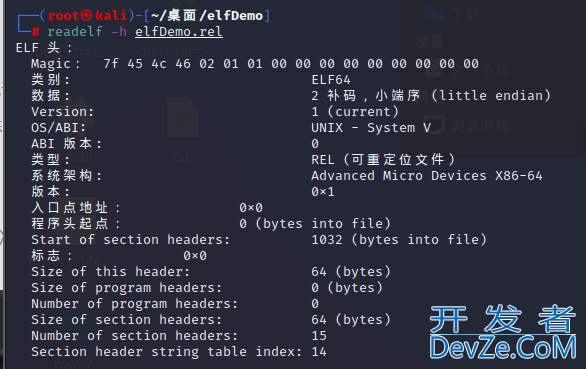Click the ~/桌面/elfDemo path in prompt
Viewport: 586px width, 369px height.
tap(207, 16)
